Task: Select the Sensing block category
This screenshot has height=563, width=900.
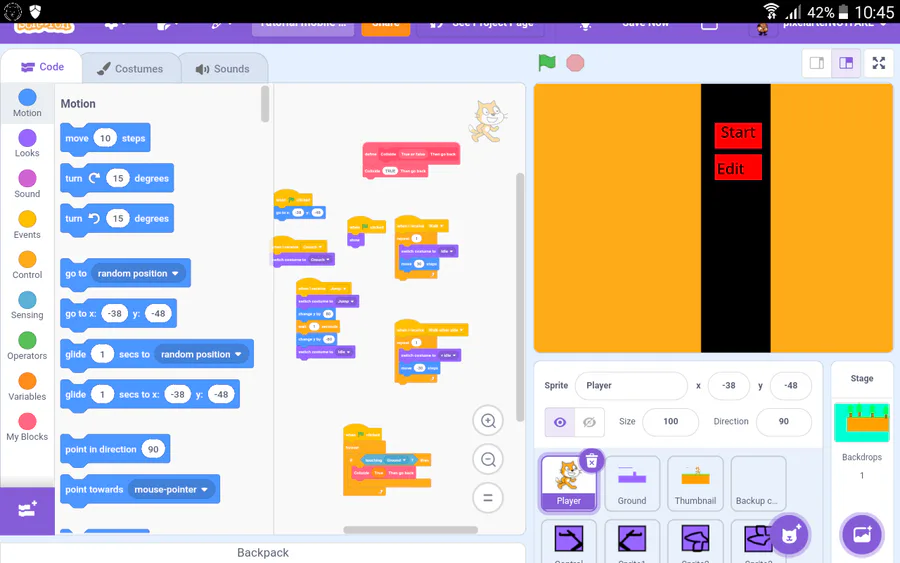Action: pos(27,306)
